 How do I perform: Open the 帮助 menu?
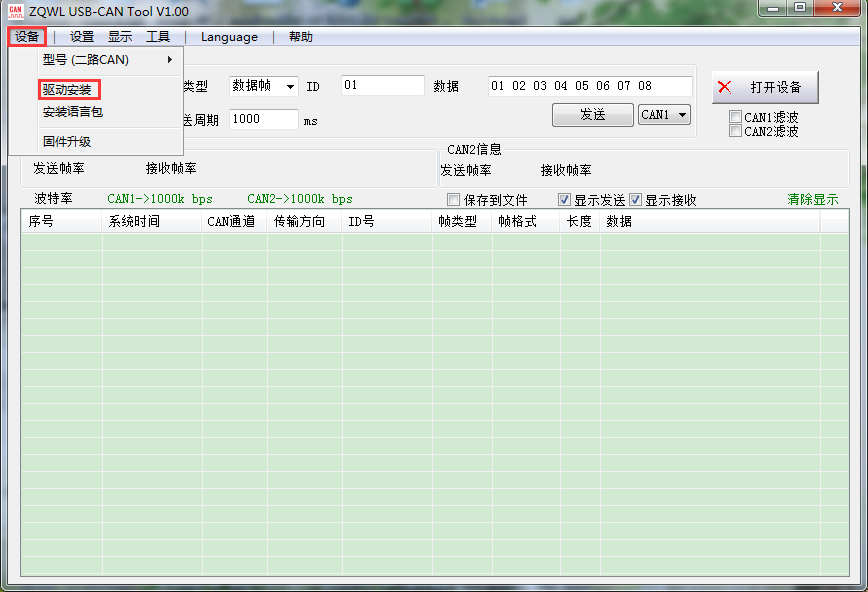(301, 37)
